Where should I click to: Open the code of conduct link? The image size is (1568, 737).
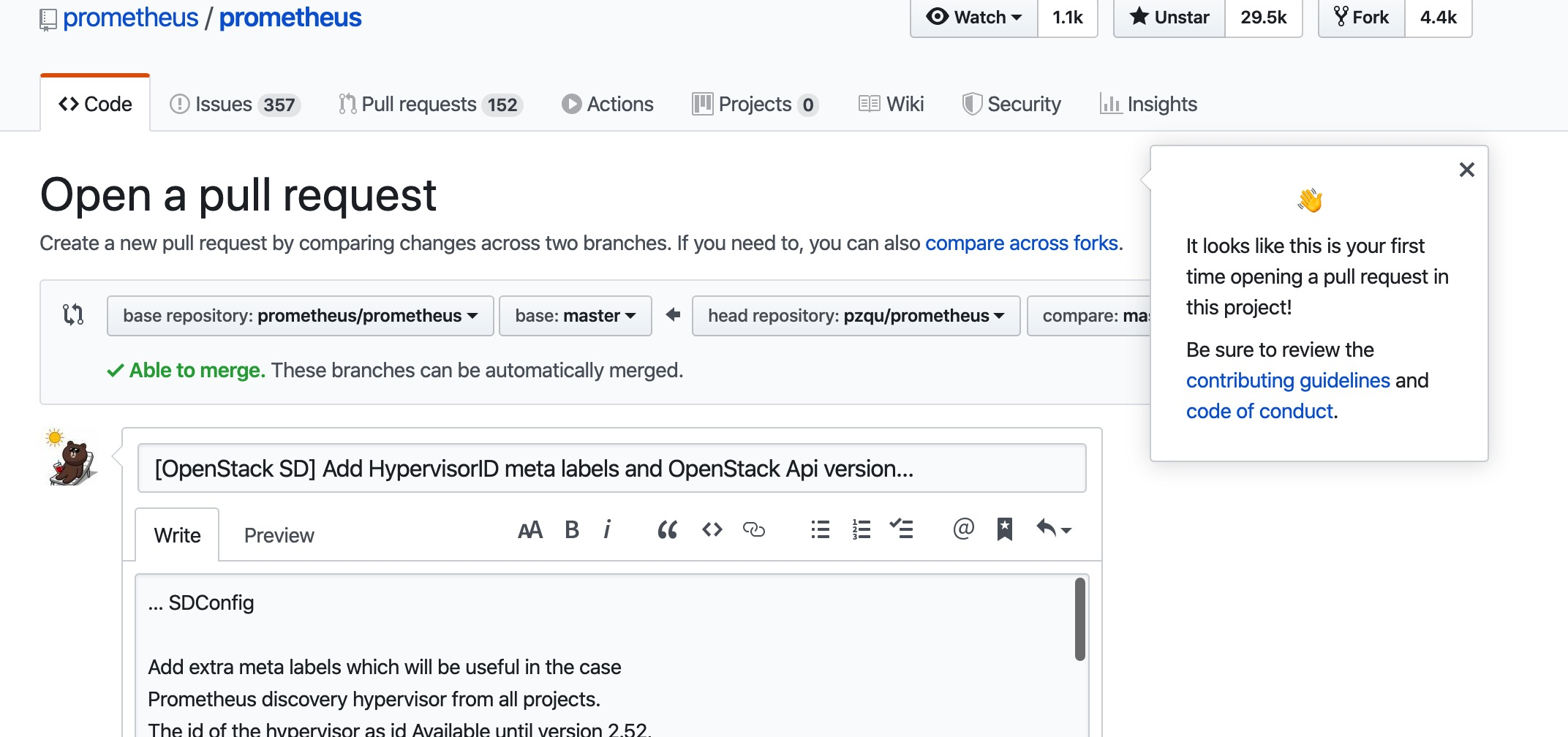(x=1259, y=411)
